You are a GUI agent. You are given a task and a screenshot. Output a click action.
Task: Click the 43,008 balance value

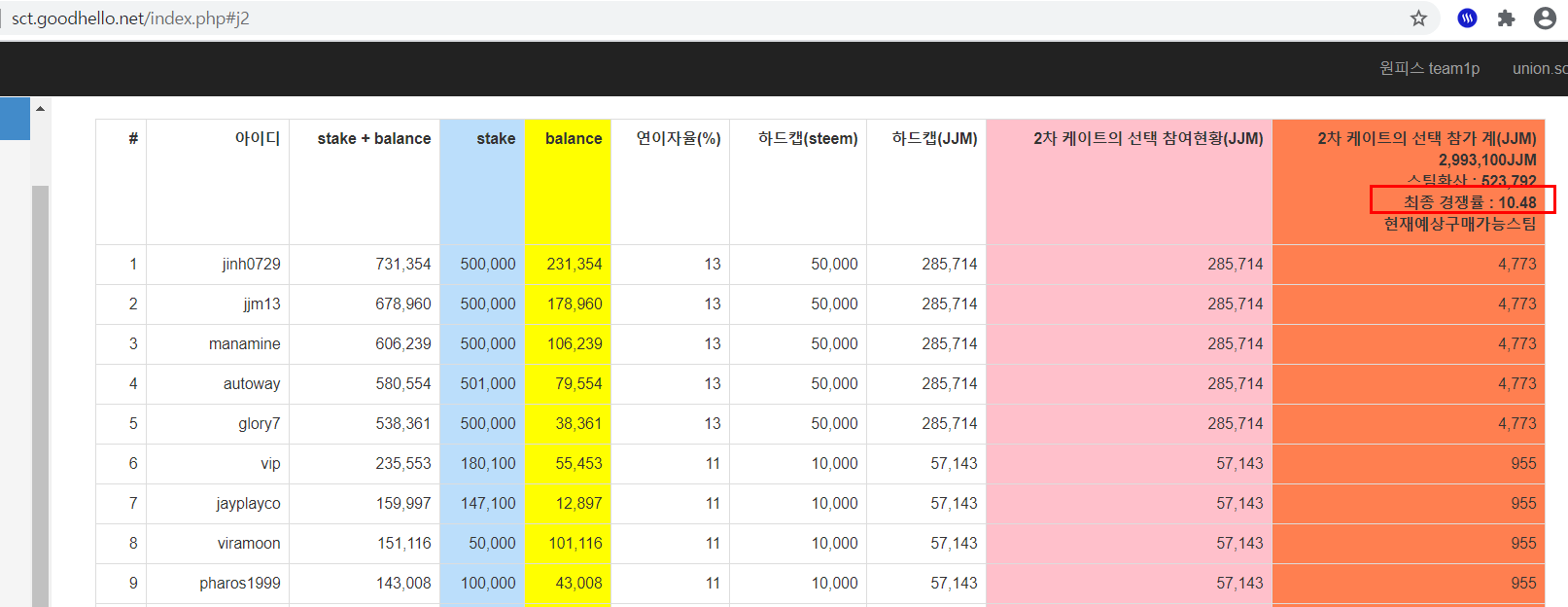[x=578, y=583]
